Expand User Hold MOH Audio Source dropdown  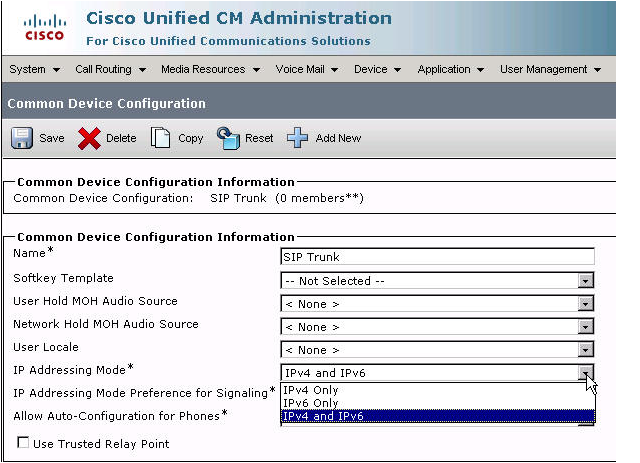tap(585, 304)
